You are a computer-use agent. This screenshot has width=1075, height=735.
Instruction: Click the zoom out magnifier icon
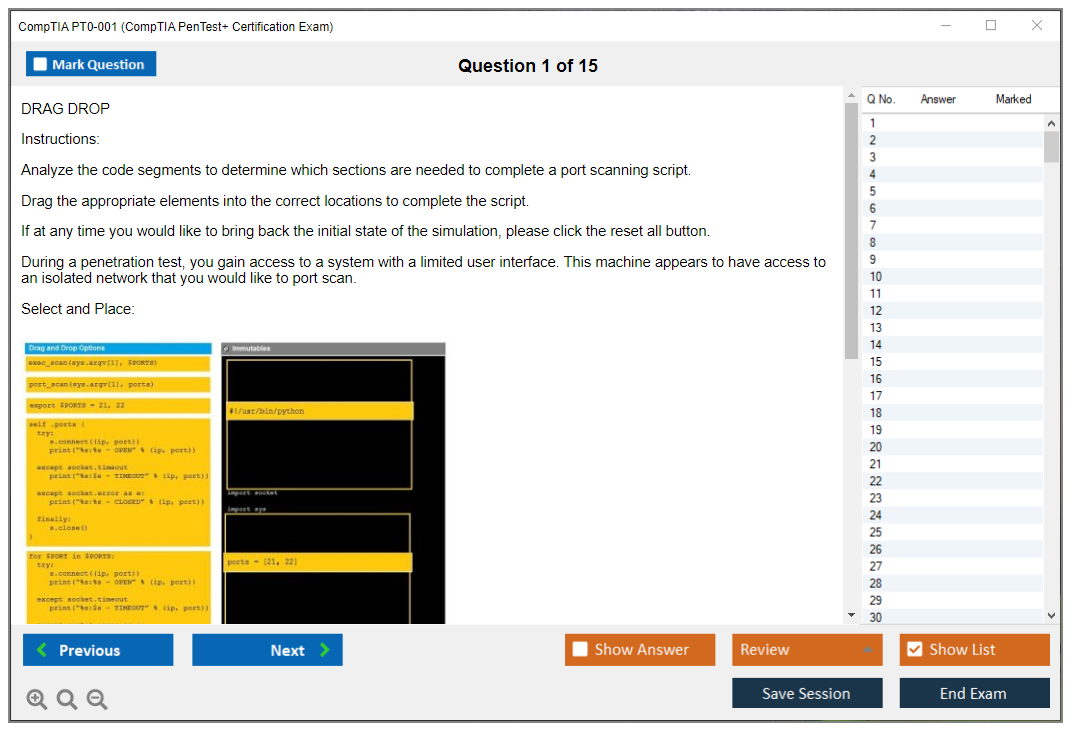97,700
